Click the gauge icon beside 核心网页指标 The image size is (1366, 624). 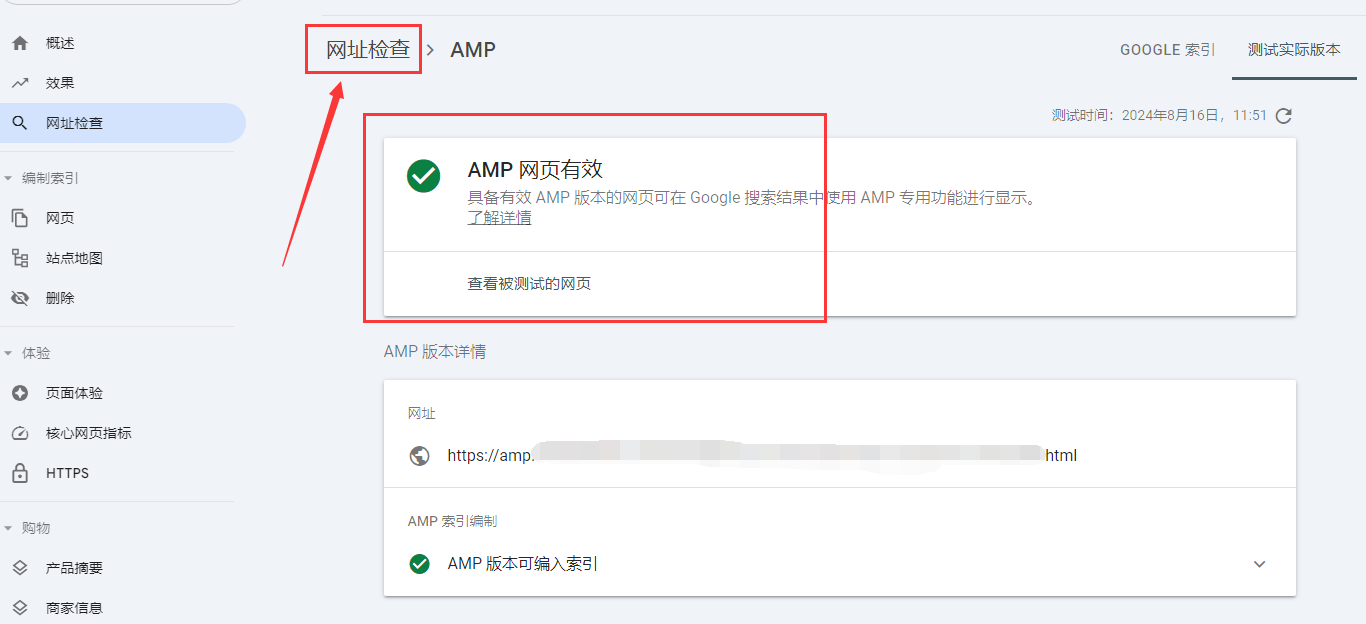tap(19, 433)
